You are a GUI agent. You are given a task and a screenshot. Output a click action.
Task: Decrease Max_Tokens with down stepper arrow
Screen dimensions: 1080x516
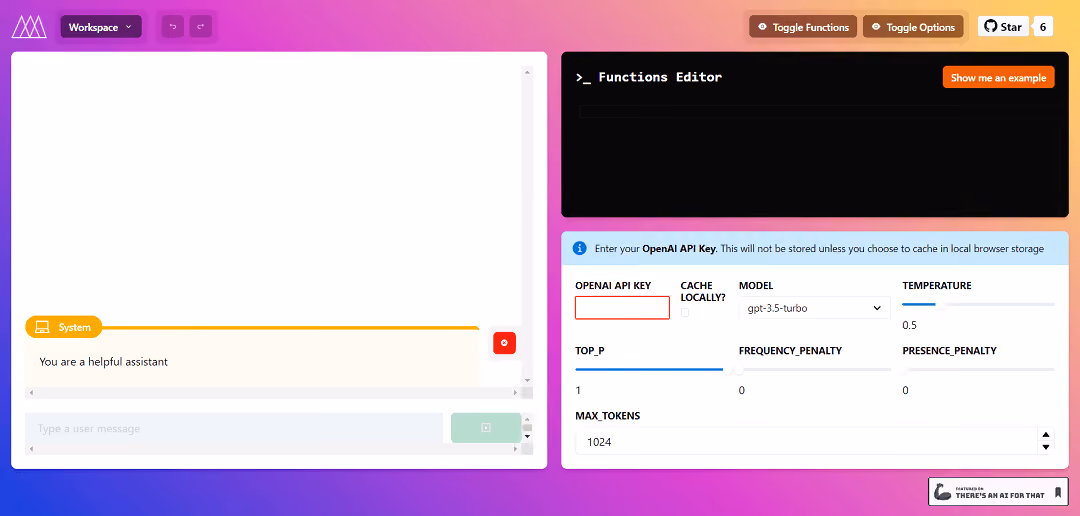[1046, 447]
